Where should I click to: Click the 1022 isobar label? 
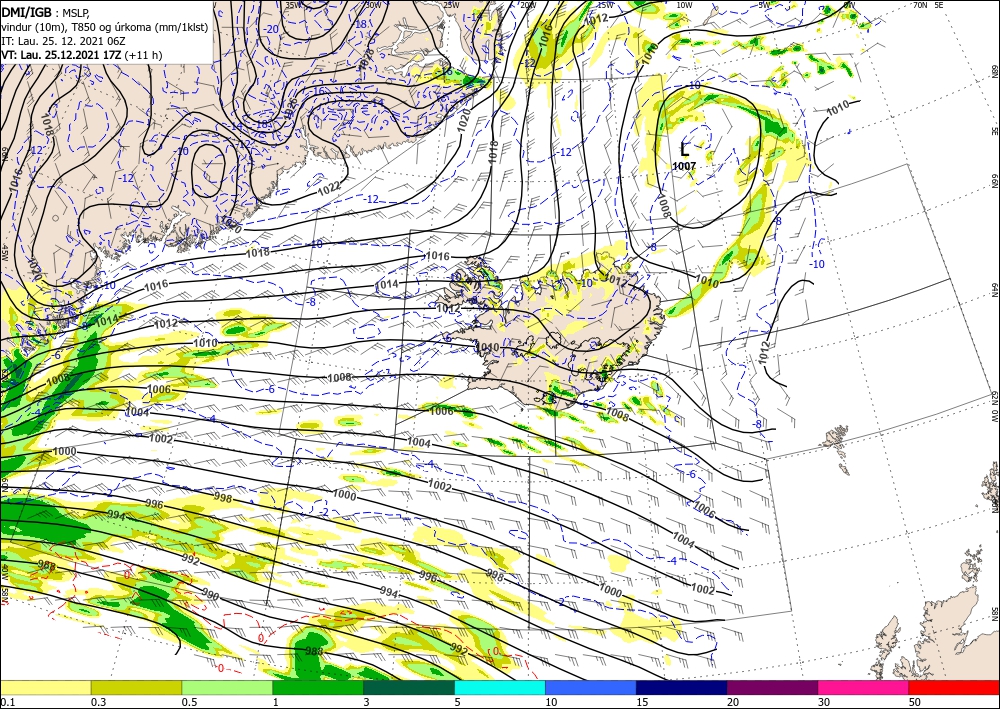click(x=328, y=187)
